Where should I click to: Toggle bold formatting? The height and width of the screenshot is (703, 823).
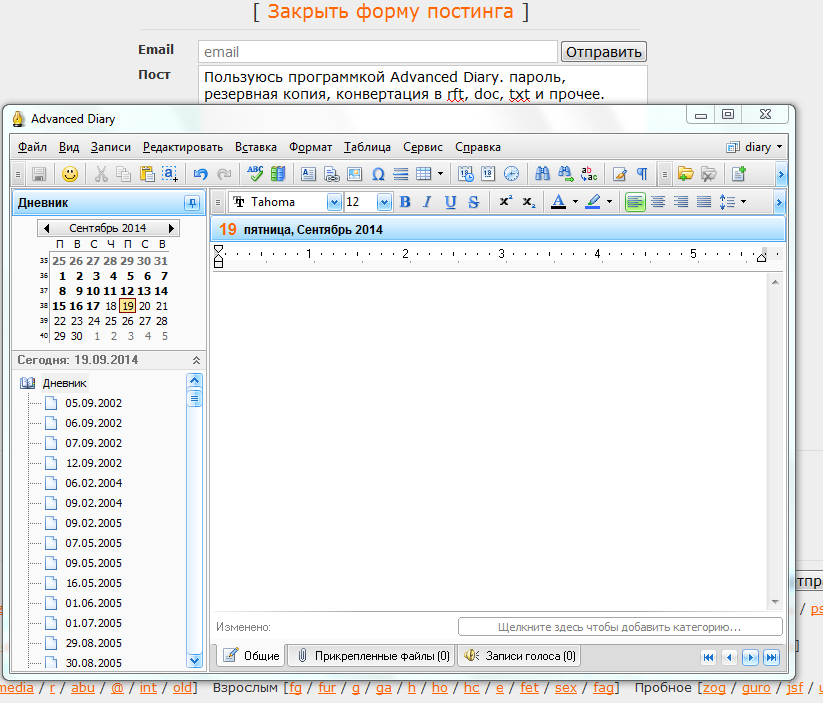pyautogui.click(x=405, y=202)
